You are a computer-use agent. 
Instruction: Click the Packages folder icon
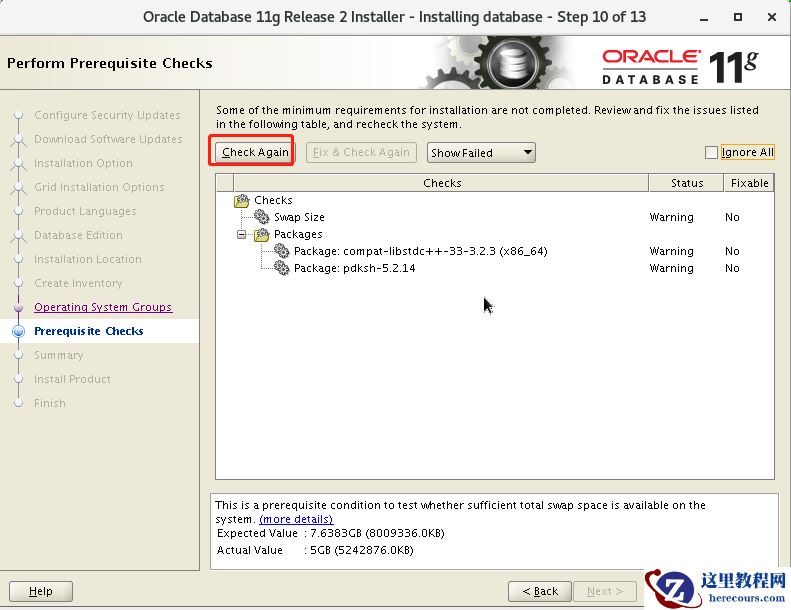[261, 234]
